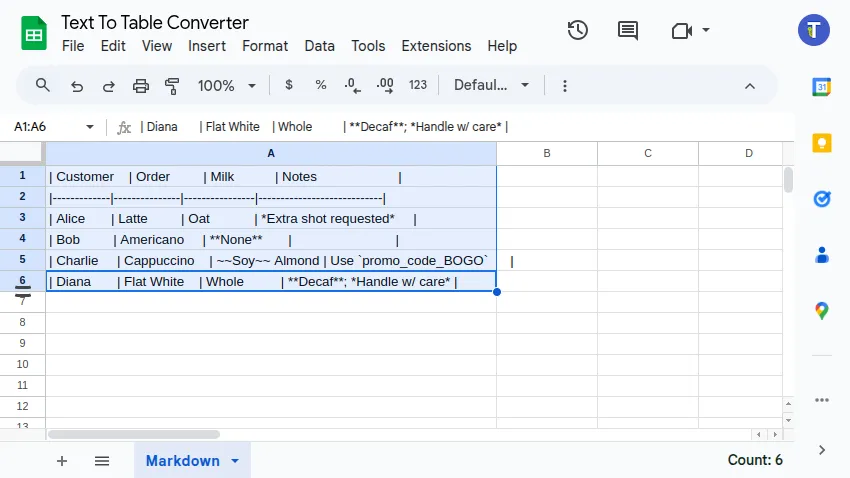Screen dimensions: 850x478
Task: Open the Tools menu
Action: (x=368, y=46)
